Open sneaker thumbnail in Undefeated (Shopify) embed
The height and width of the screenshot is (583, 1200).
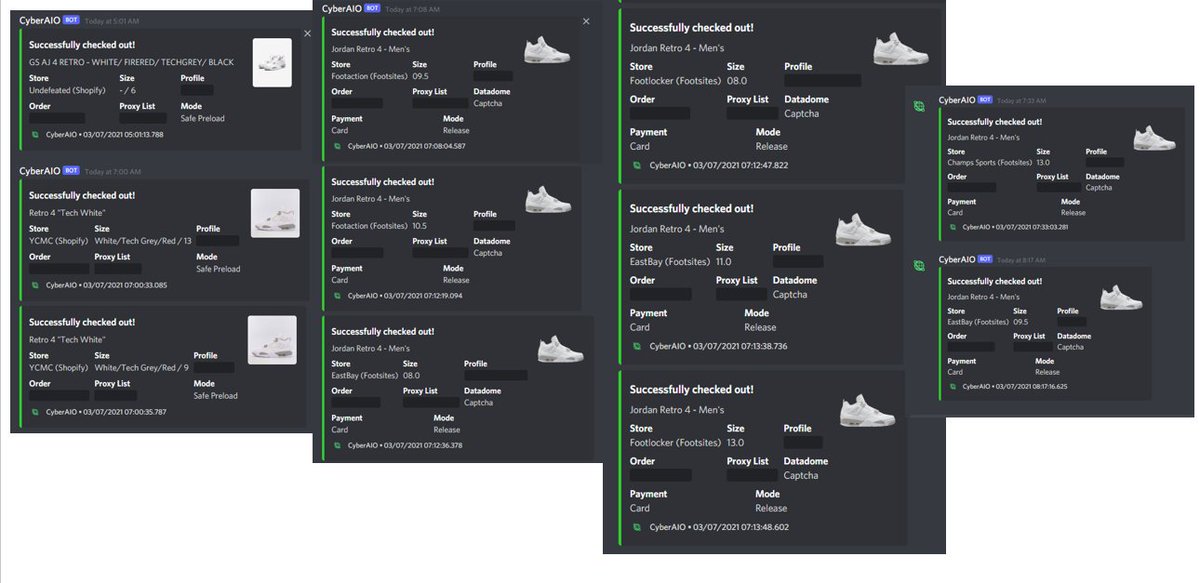(272, 62)
